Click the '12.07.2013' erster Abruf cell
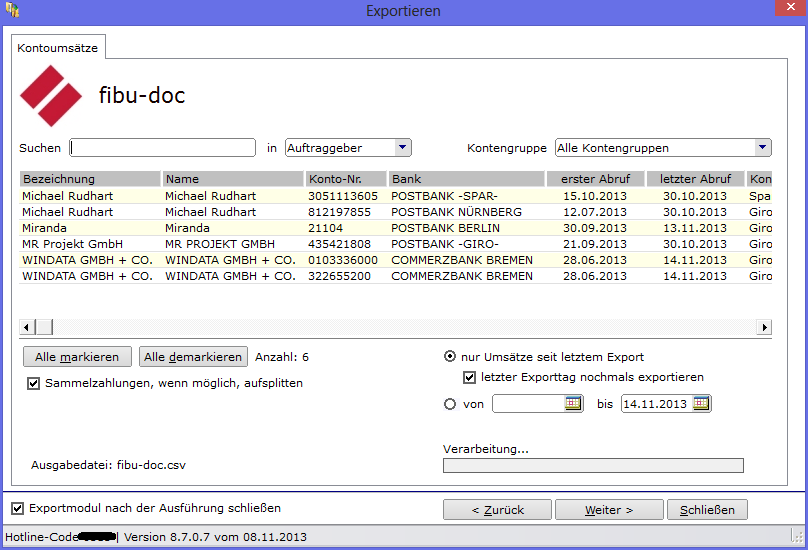This screenshot has width=808, height=550. [595, 212]
